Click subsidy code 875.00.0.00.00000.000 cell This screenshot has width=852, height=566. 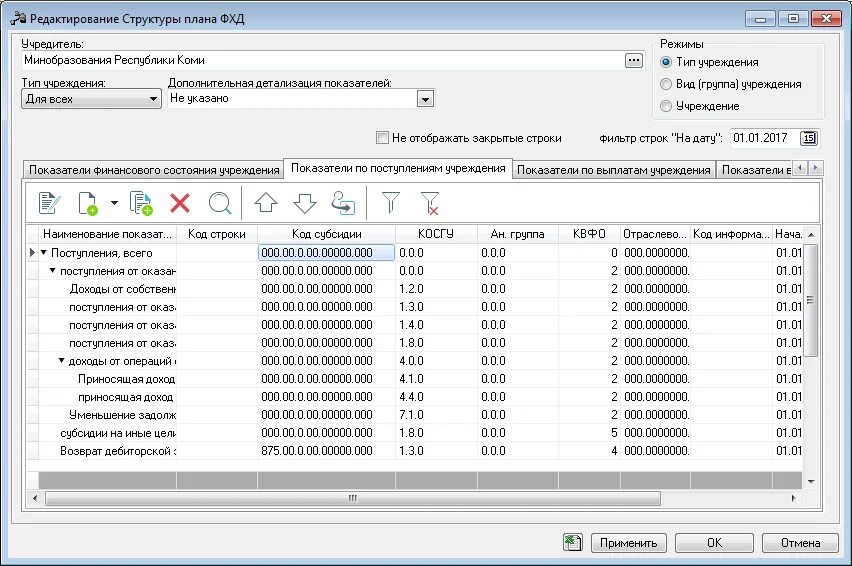pyautogui.click(x=327, y=450)
